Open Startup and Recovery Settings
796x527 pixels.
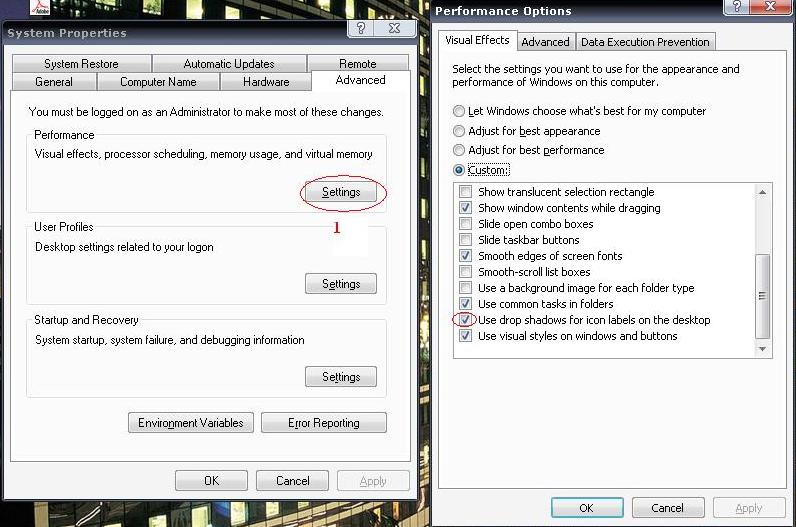point(340,377)
